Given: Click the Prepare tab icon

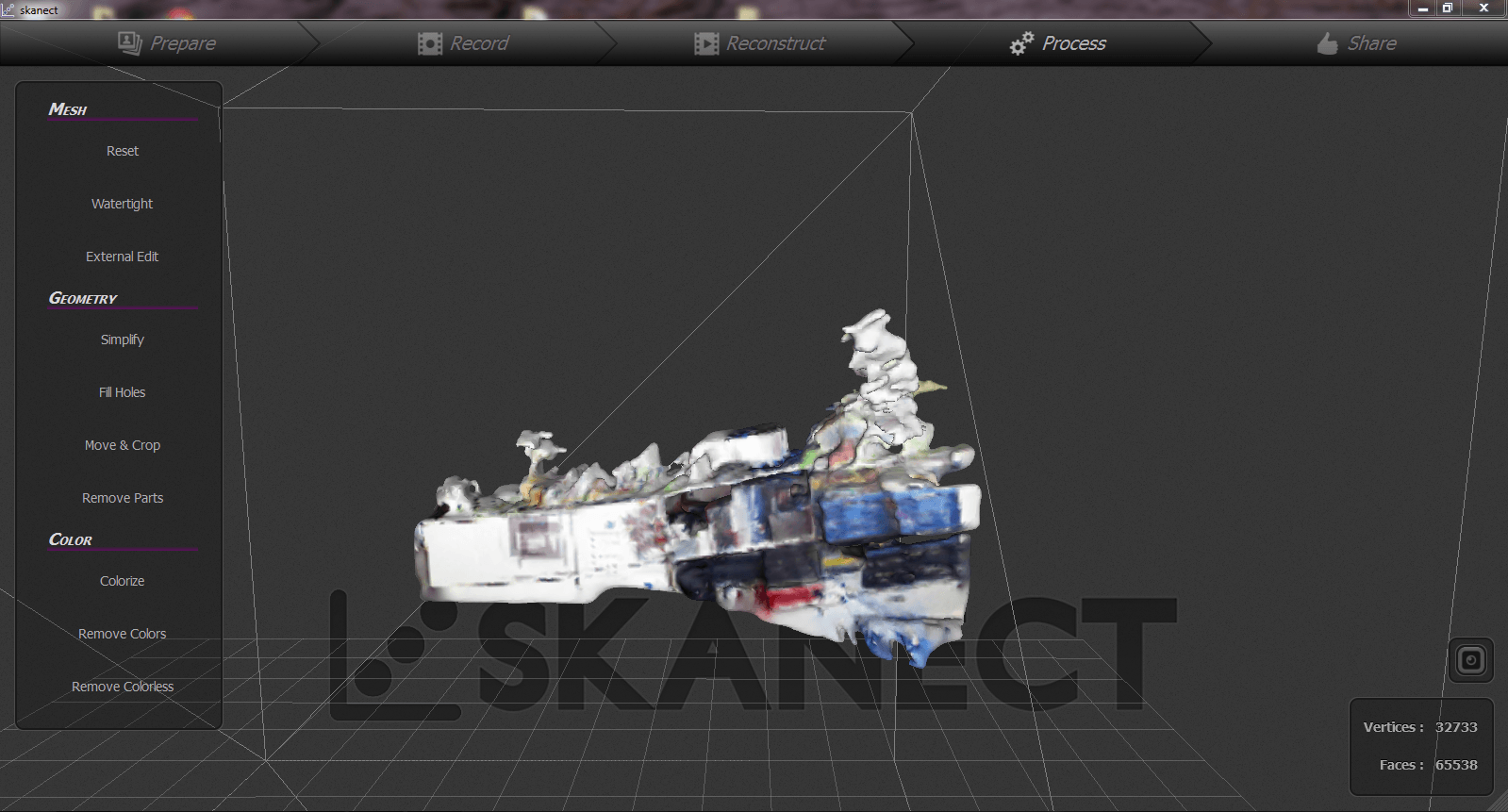Looking at the screenshot, I should click(129, 43).
